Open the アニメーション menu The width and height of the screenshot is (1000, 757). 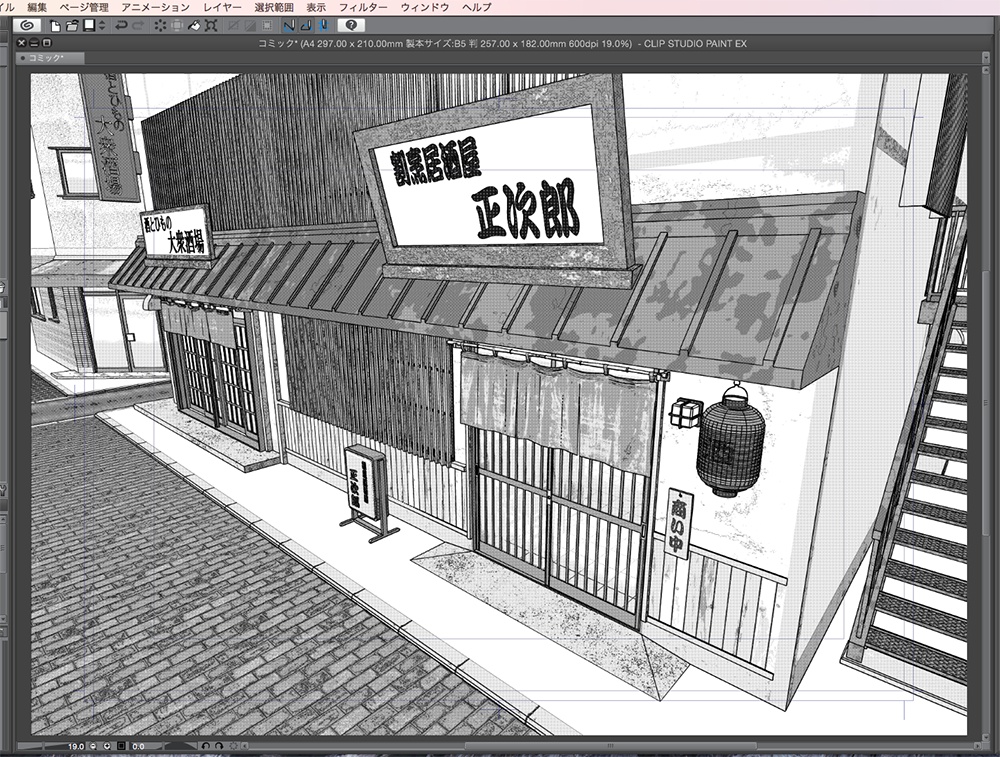point(155,7)
